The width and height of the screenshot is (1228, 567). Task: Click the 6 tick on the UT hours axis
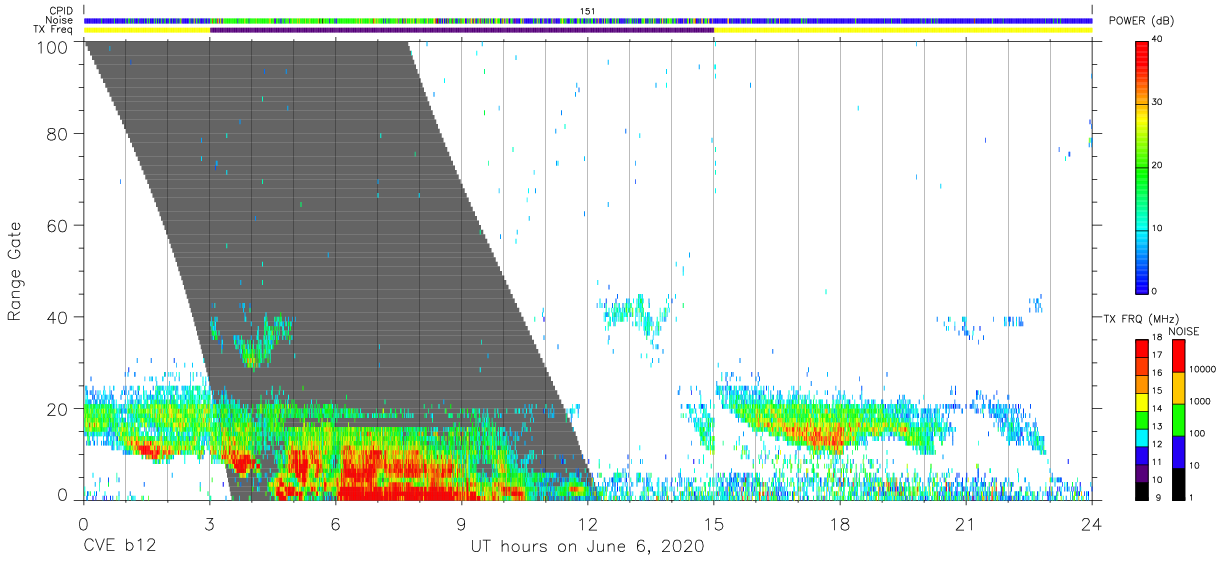pos(335,524)
